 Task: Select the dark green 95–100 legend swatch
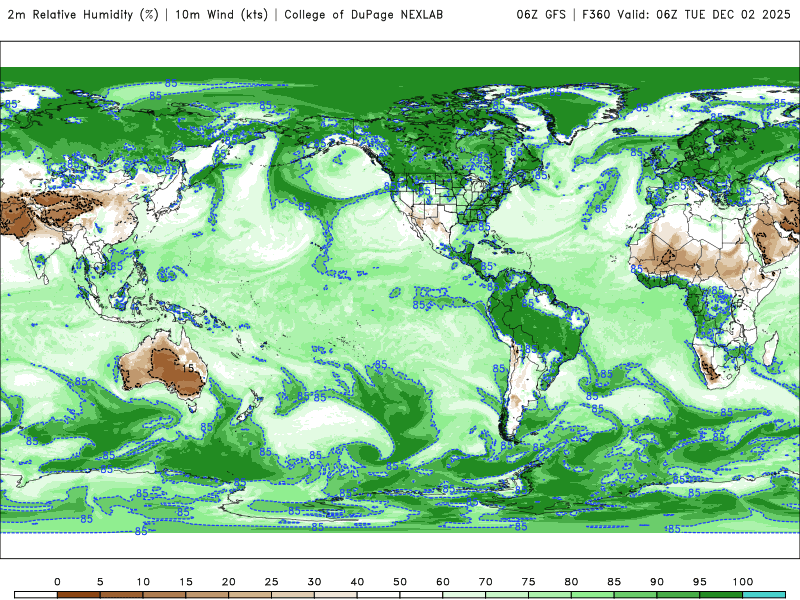point(721,595)
